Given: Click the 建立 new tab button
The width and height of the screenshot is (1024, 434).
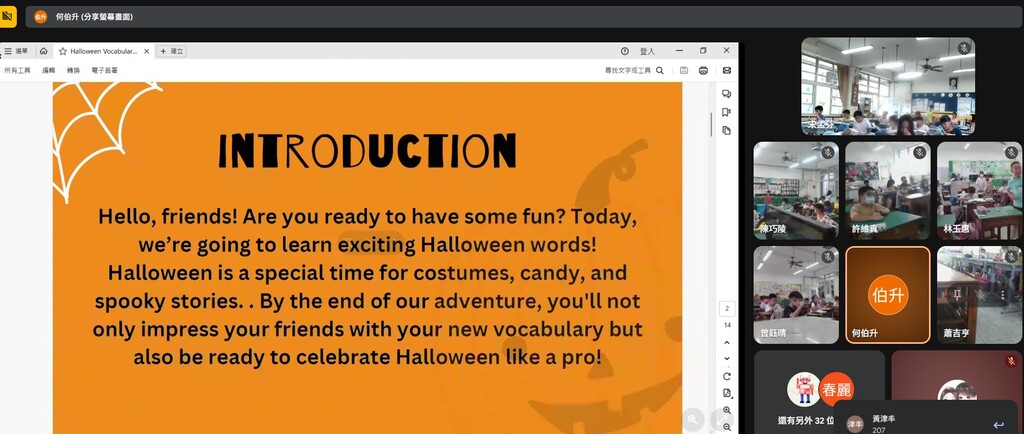Looking at the screenshot, I should [x=171, y=51].
